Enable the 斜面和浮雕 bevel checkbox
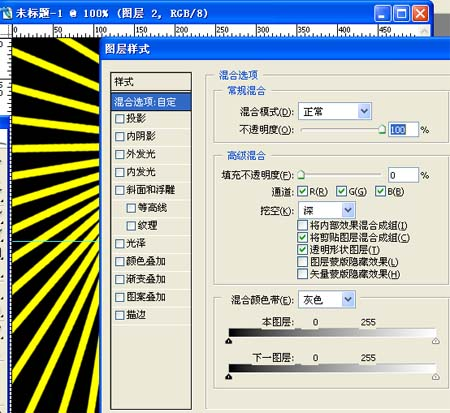Screen dimensions: 450x413 click(119, 190)
